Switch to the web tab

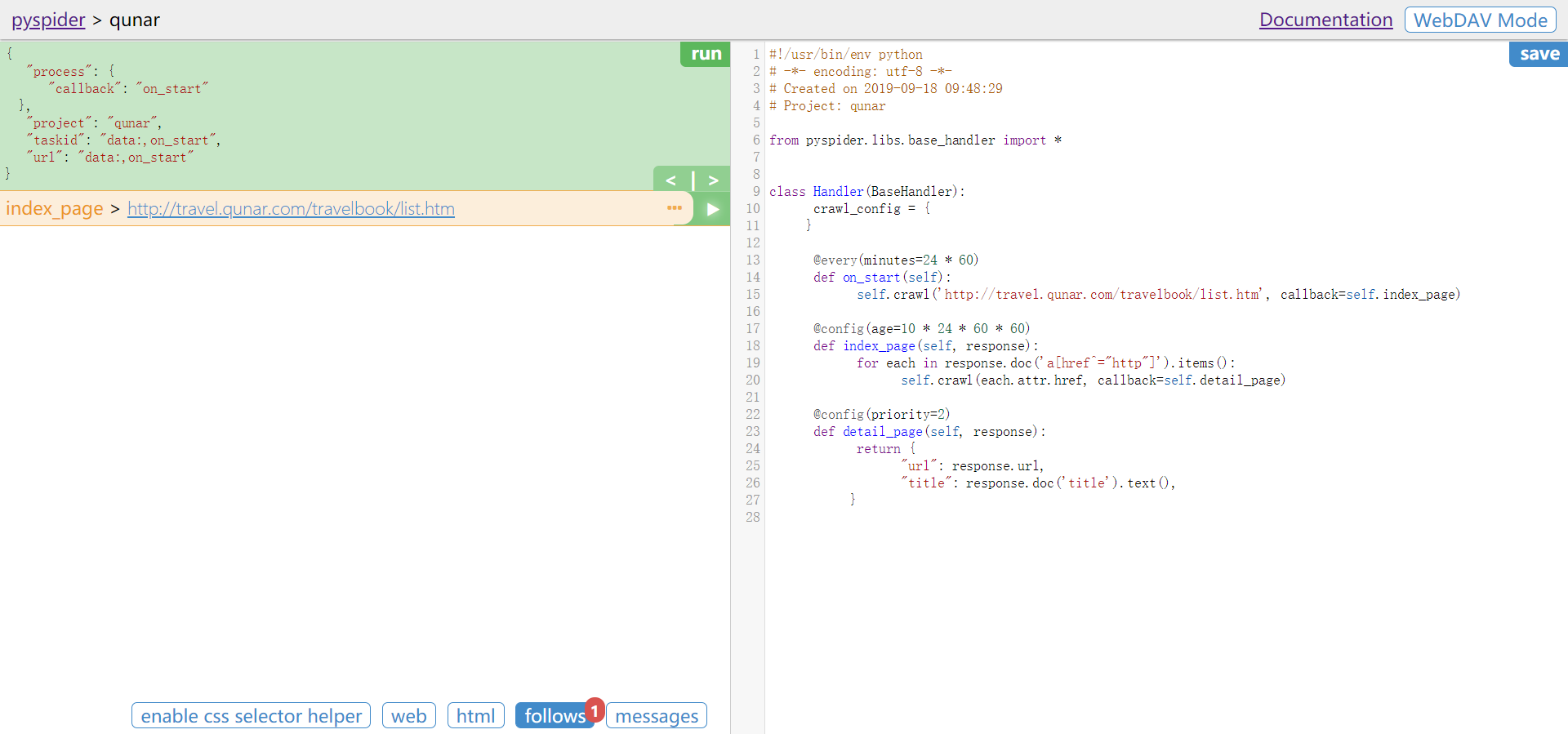click(408, 715)
